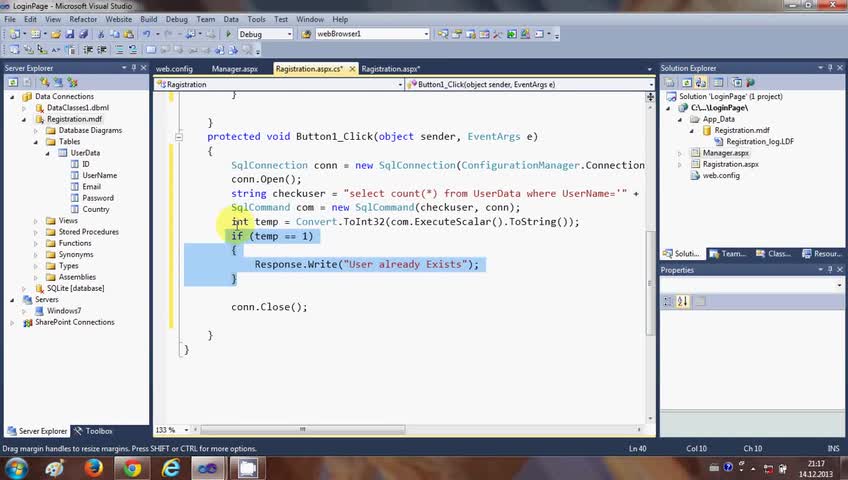Click Connect to Database icon in Server Explorer
The height and width of the screenshot is (480, 848).
45,82
